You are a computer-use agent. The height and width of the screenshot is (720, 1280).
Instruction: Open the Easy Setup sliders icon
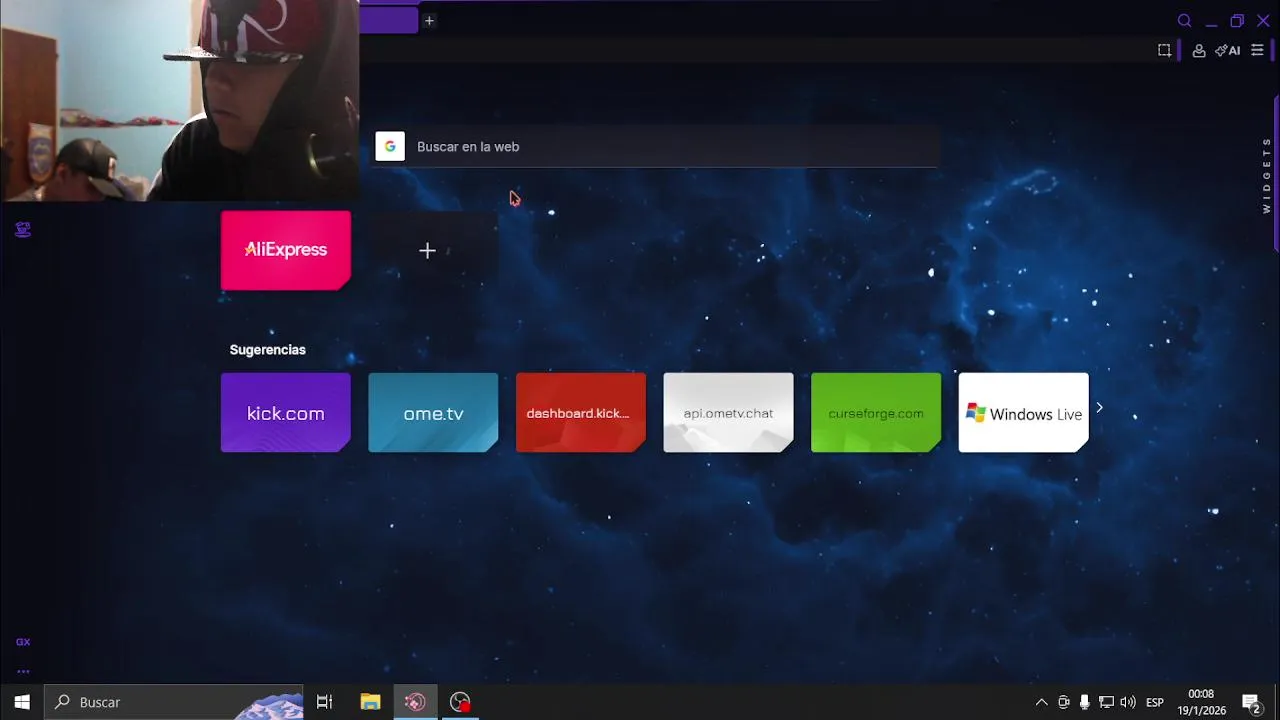pos(1258,50)
